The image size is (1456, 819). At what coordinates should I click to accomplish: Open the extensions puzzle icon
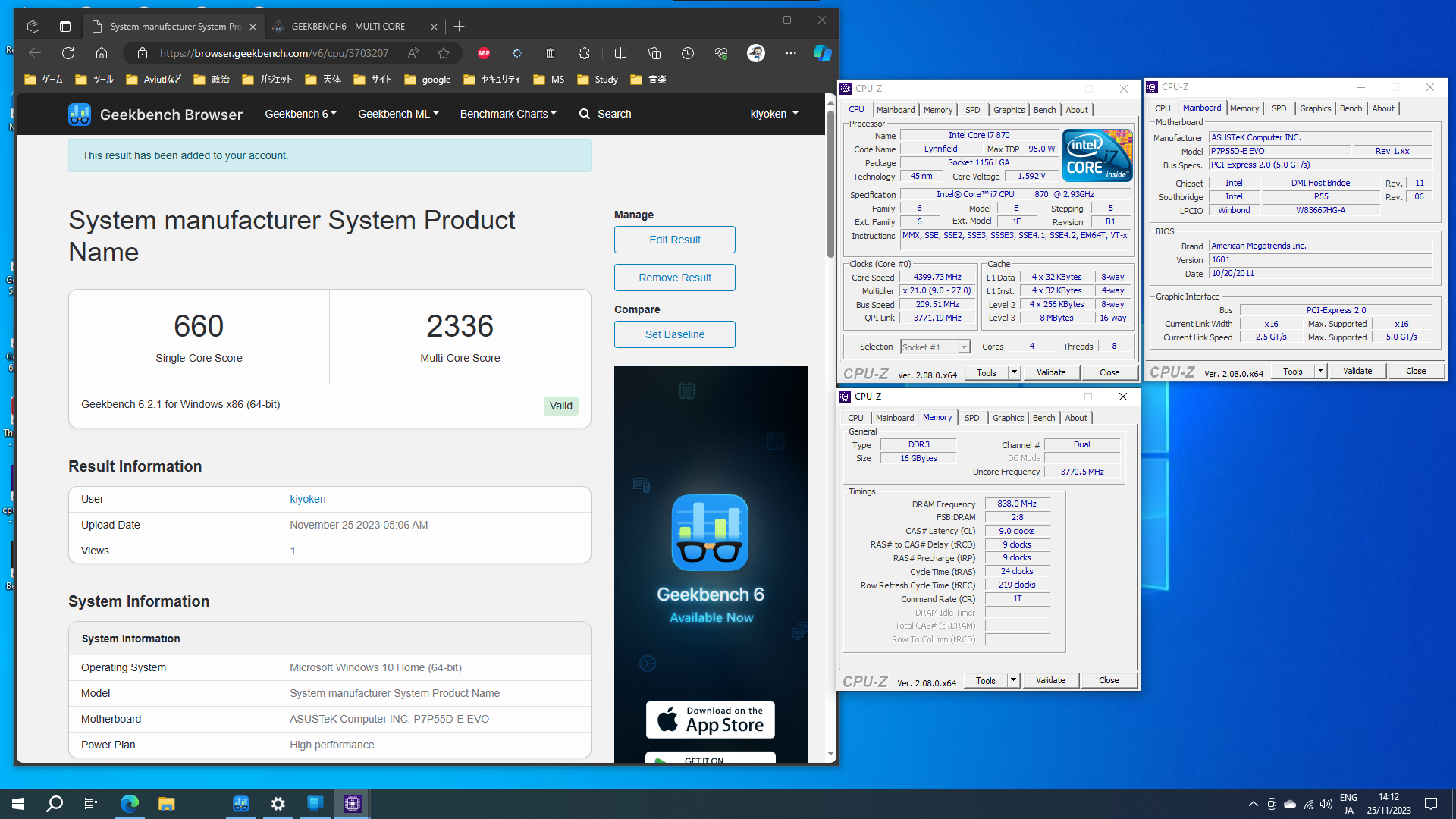(584, 53)
